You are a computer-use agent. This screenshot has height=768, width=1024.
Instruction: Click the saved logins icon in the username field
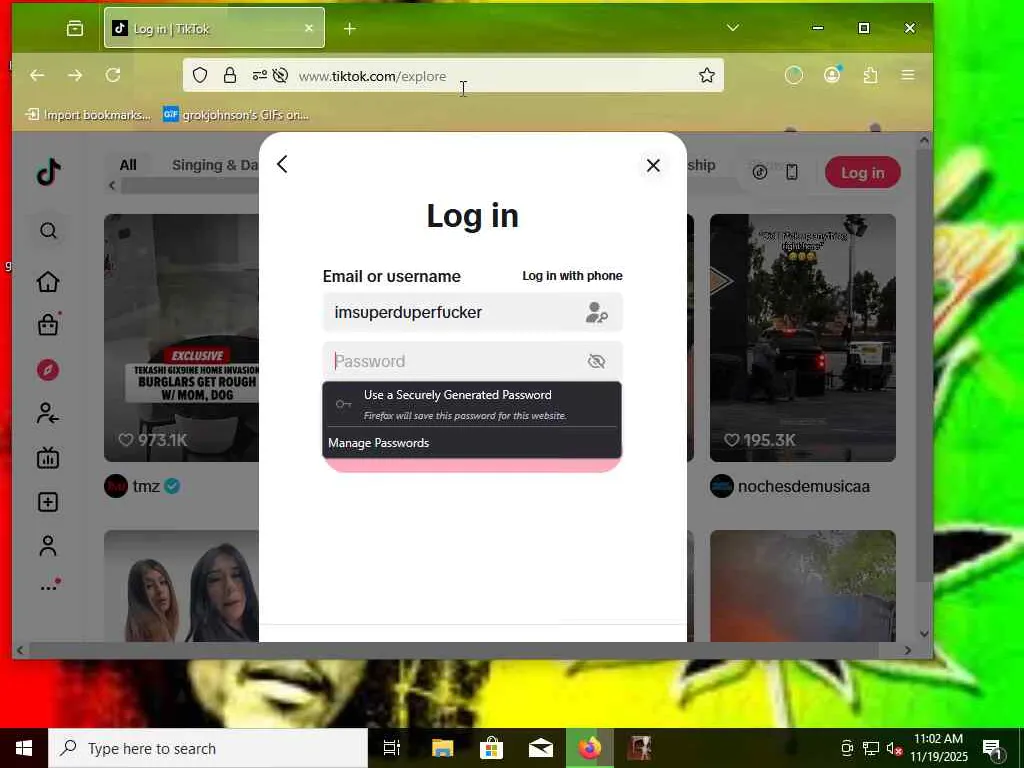tap(596, 312)
